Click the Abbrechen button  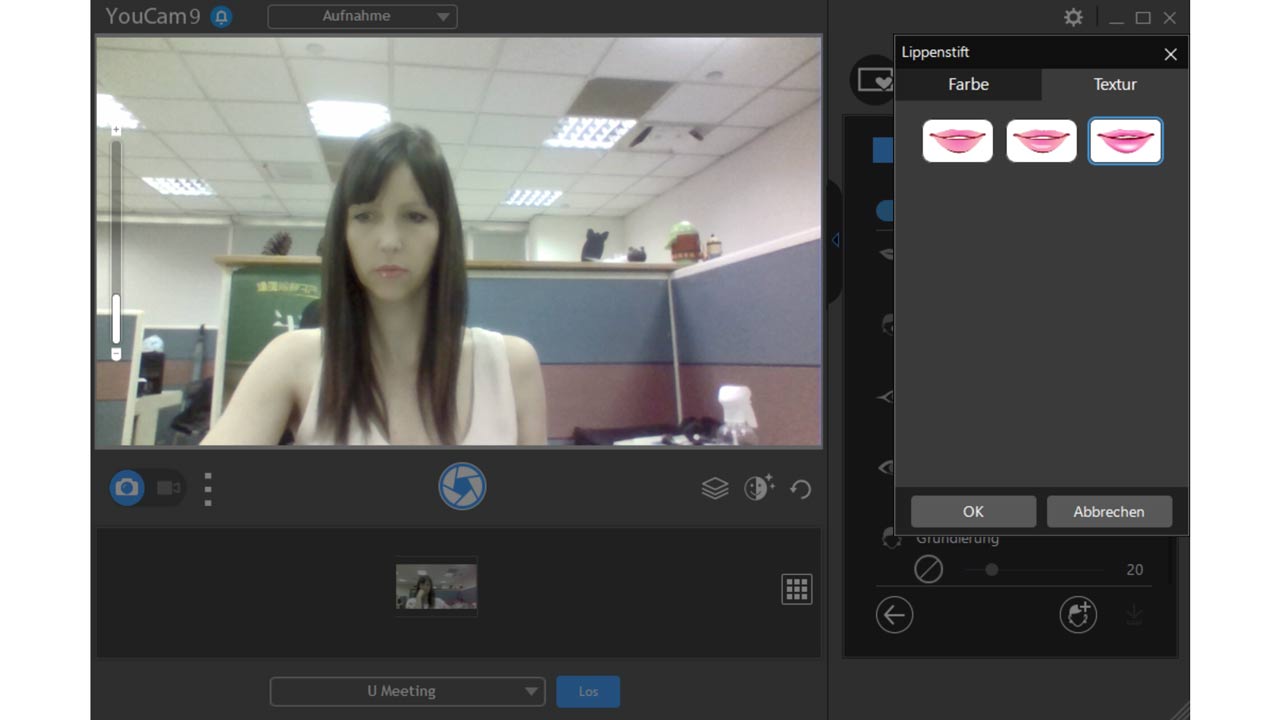click(1108, 511)
